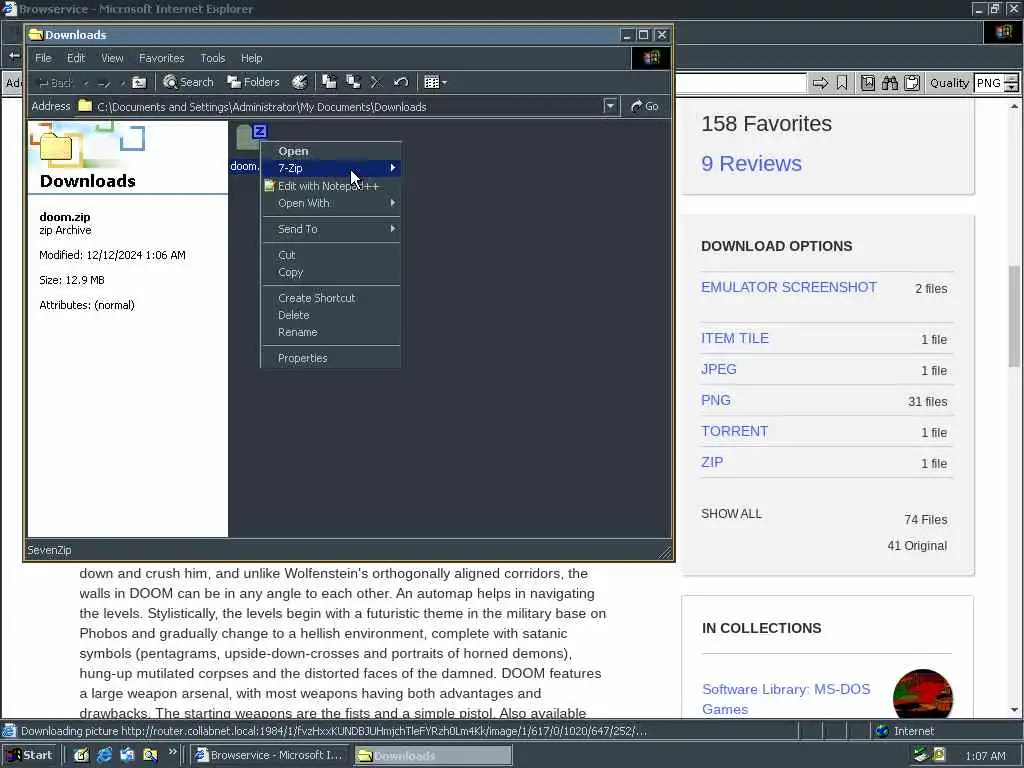This screenshot has width=1024, height=768.
Task: Click the Copy To folder icon
Action: coord(353,82)
